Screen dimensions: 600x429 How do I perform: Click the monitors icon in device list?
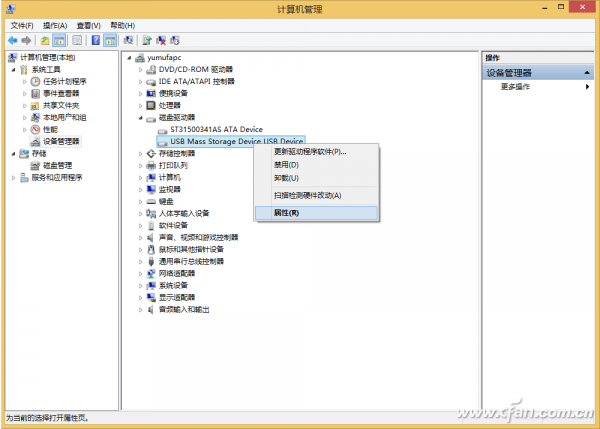coord(151,189)
